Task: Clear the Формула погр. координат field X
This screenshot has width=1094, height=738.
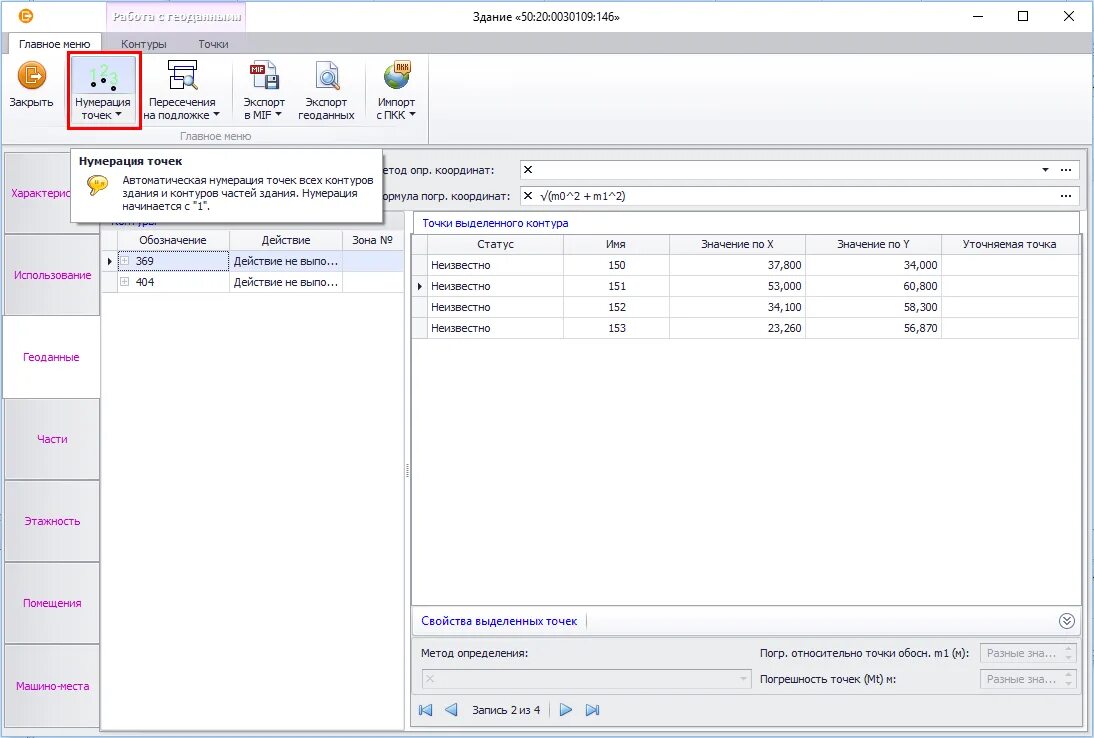Action: coord(528,196)
